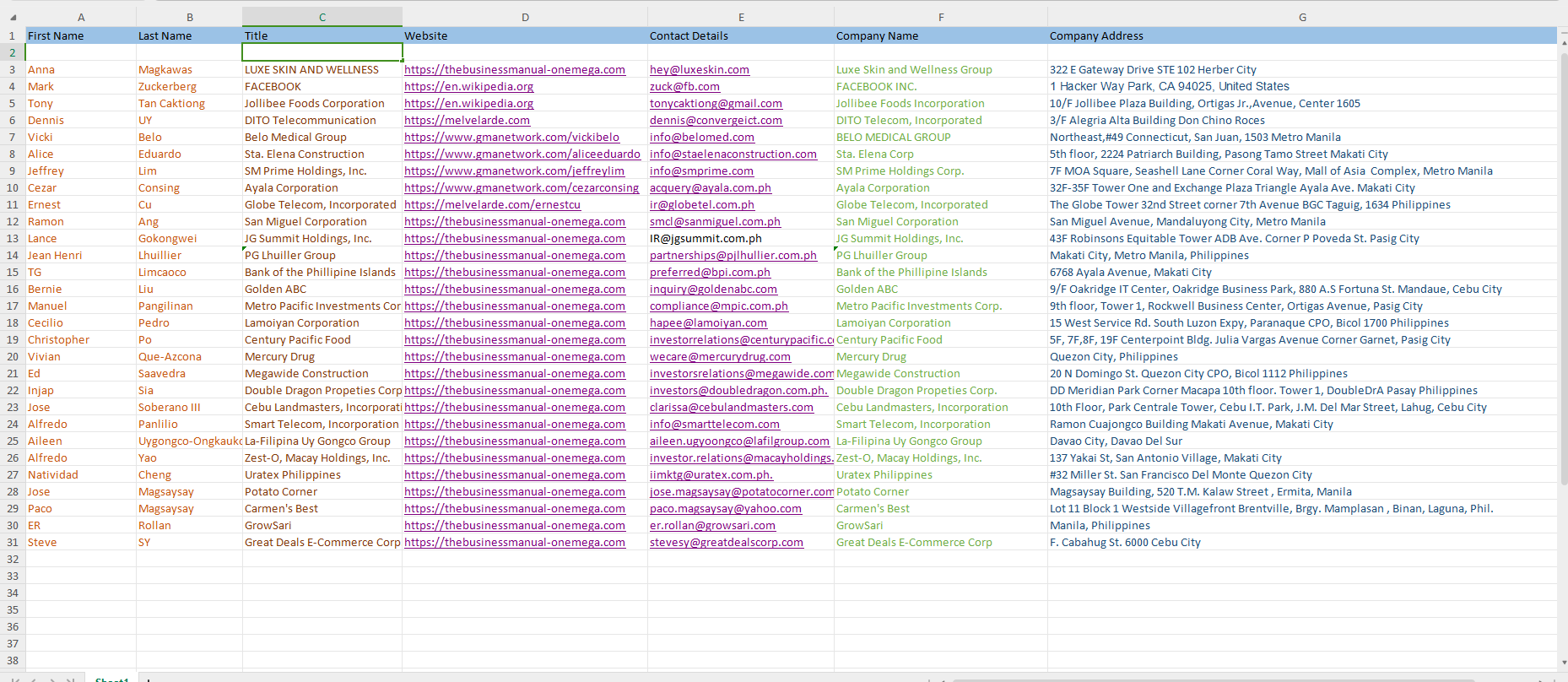
Task: Open the gmanetwork.com/cezarconsing link
Action: point(522,187)
